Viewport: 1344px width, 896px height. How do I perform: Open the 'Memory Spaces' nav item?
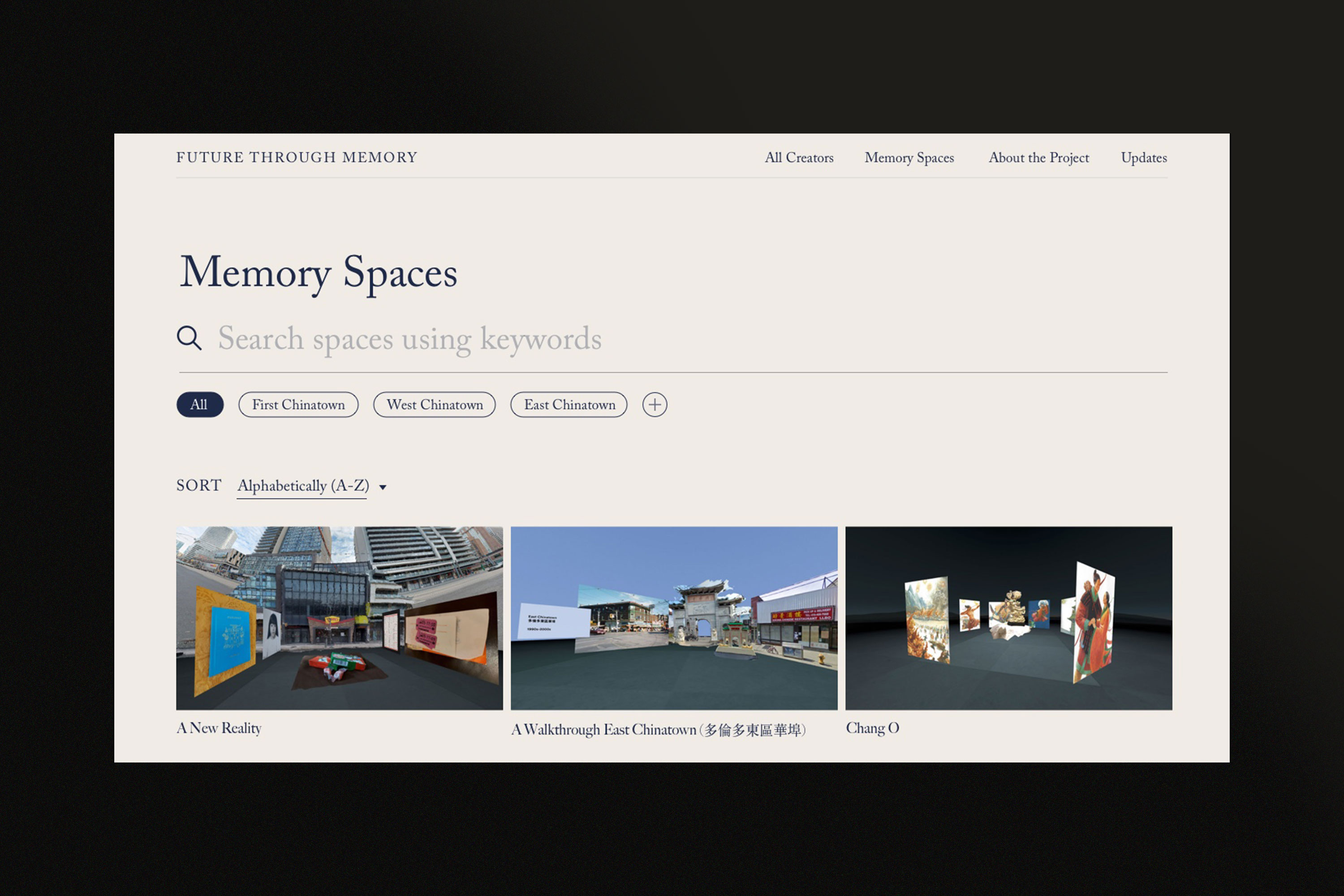pyautogui.click(x=909, y=158)
